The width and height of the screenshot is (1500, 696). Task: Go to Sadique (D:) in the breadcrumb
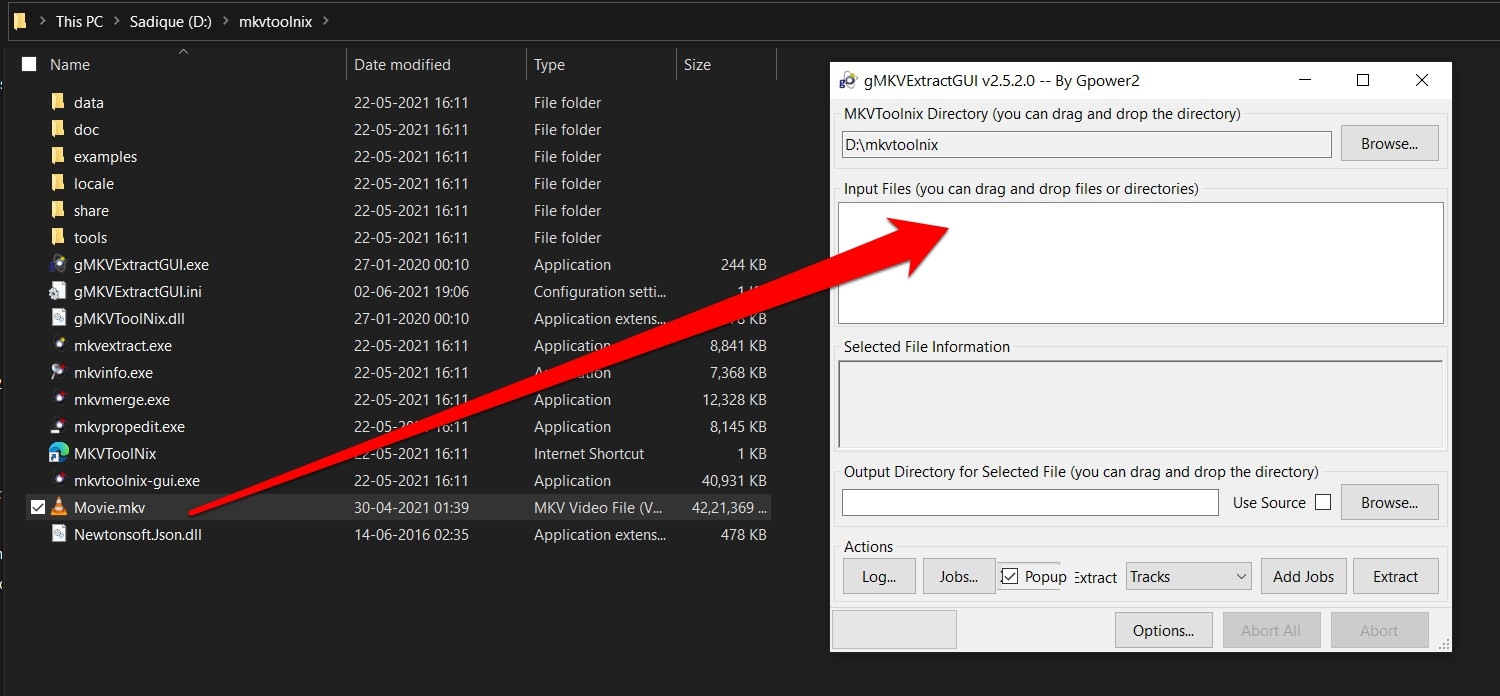tap(170, 21)
